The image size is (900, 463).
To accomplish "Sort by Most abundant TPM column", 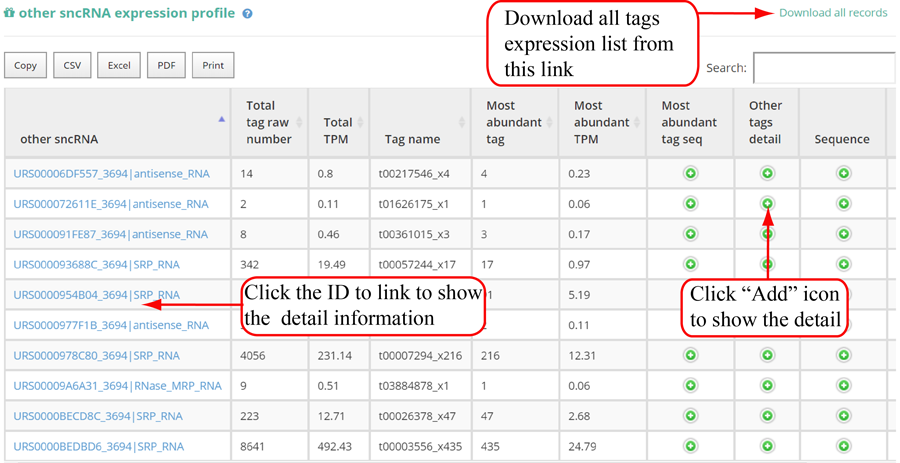I will 602,122.
